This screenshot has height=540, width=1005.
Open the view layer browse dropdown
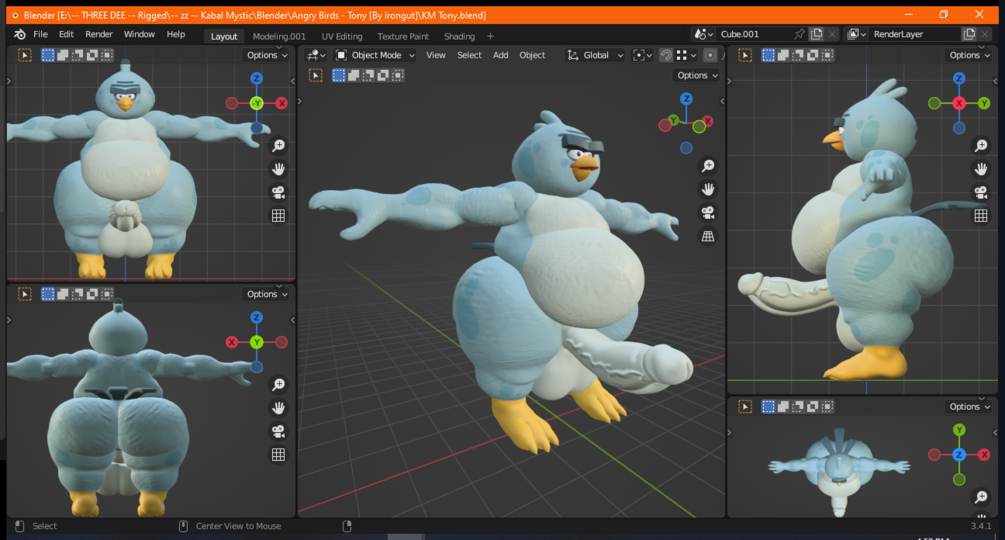(x=856, y=34)
